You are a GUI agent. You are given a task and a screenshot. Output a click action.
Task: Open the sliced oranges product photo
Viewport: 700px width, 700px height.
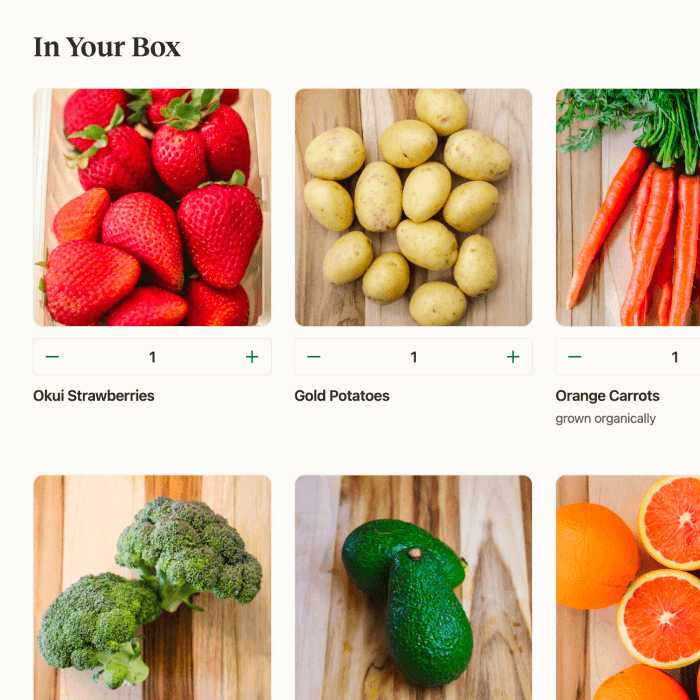pyautogui.click(x=628, y=588)
